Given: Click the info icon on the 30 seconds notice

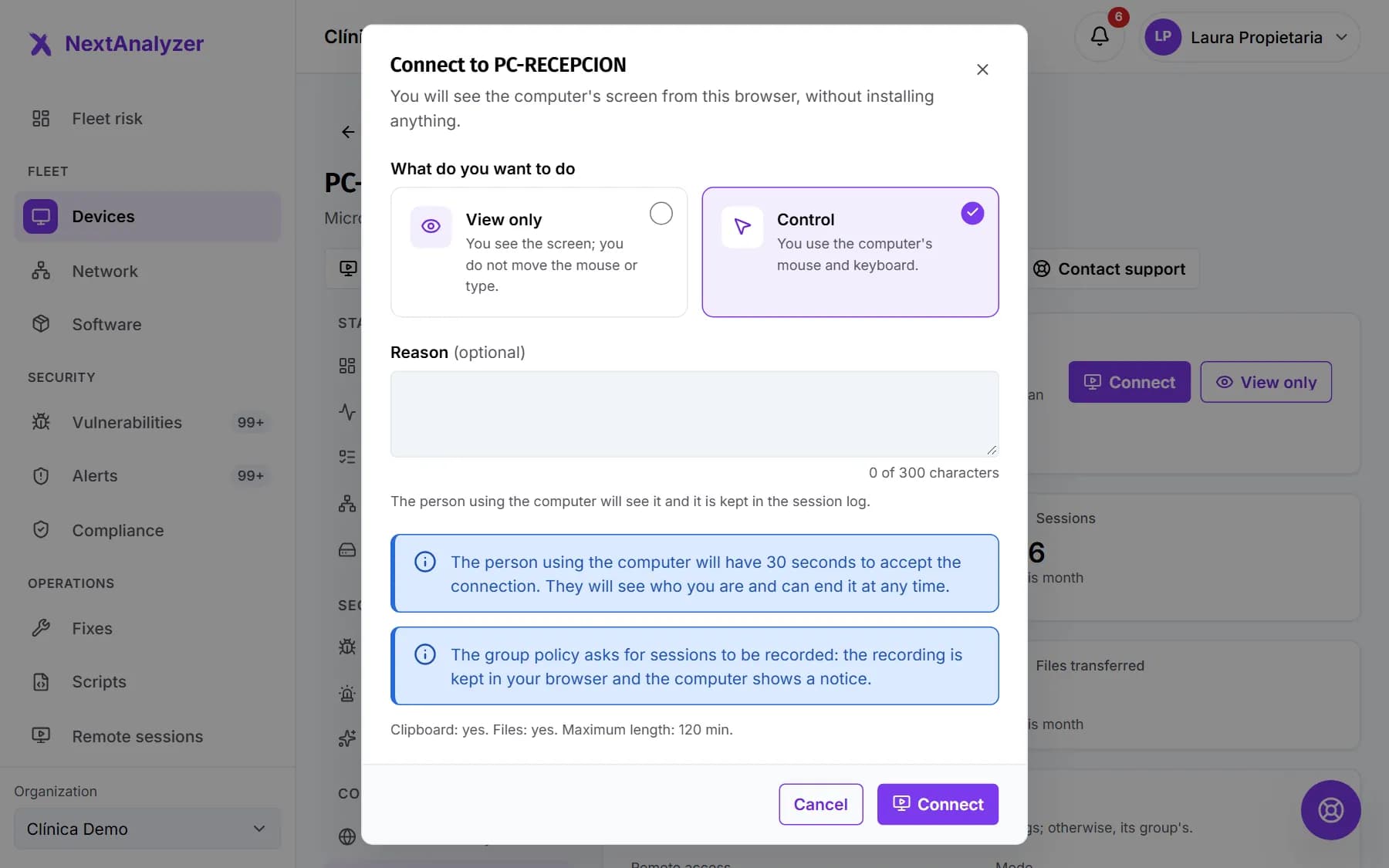Looking at the screenshot, I should (x=425, y=562).
